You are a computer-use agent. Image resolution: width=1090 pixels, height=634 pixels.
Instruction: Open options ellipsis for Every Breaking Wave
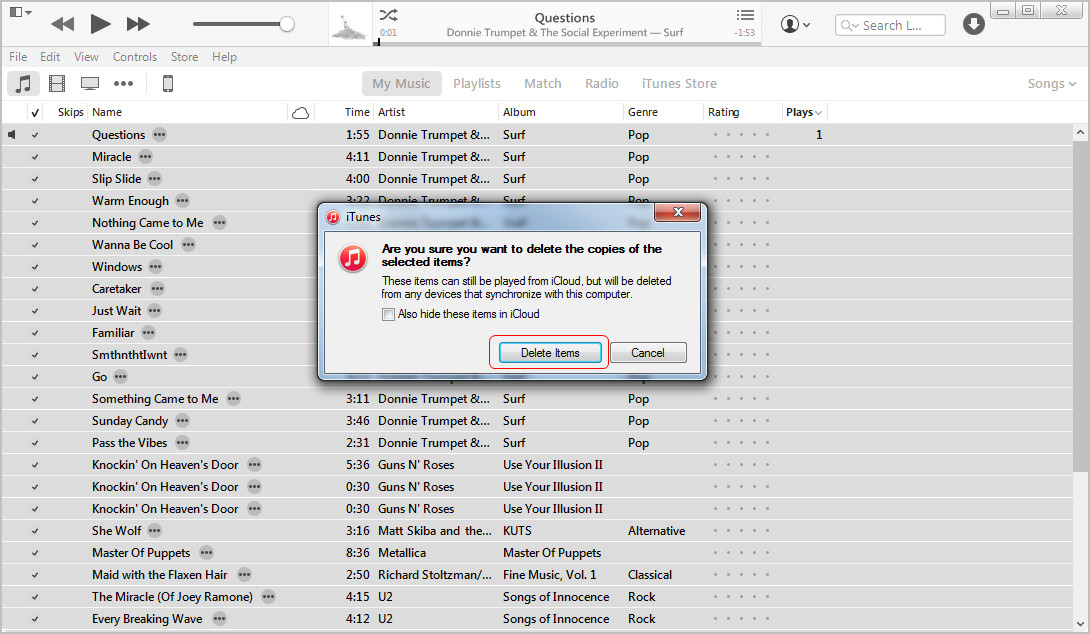[x=219, y=619]
